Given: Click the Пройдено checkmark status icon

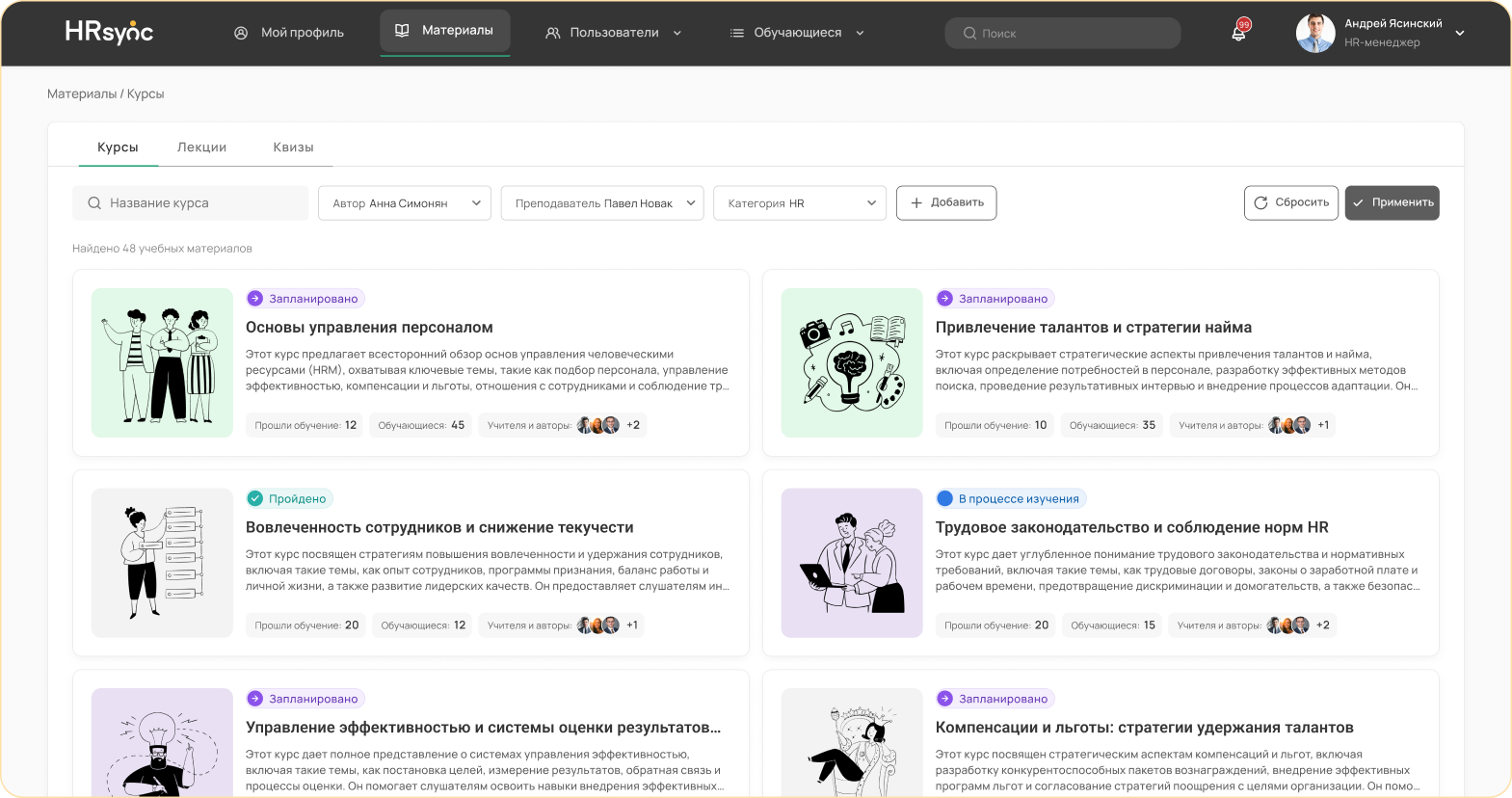Looking at the screenshot, I should (x=255, y=498).
